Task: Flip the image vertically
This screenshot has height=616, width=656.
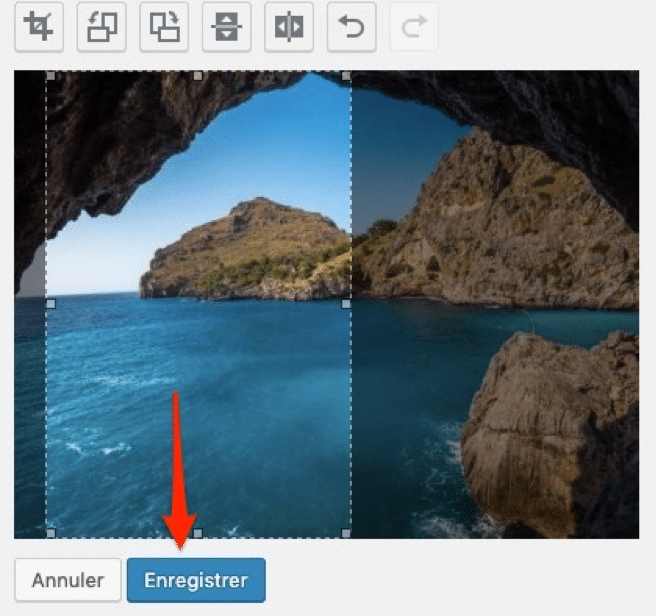Action: [x=226, y=27]
